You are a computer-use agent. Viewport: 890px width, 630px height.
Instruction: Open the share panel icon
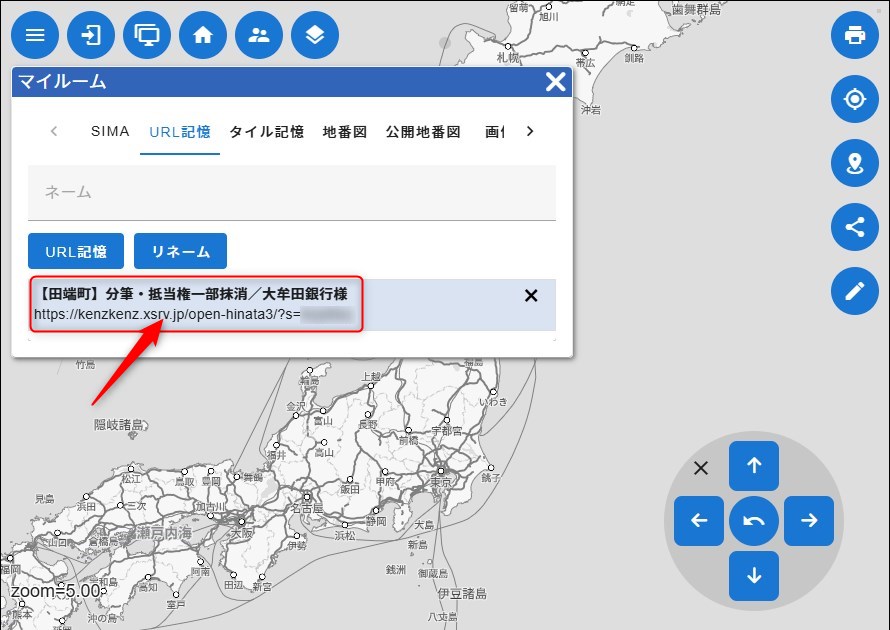click(x=855, y=227)
